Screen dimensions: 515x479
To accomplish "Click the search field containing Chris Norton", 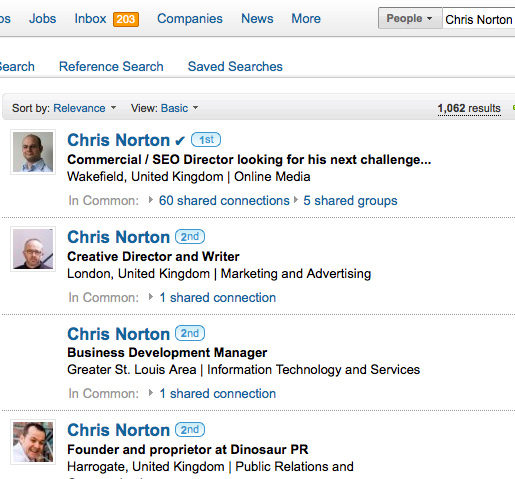I will [479, 19].
